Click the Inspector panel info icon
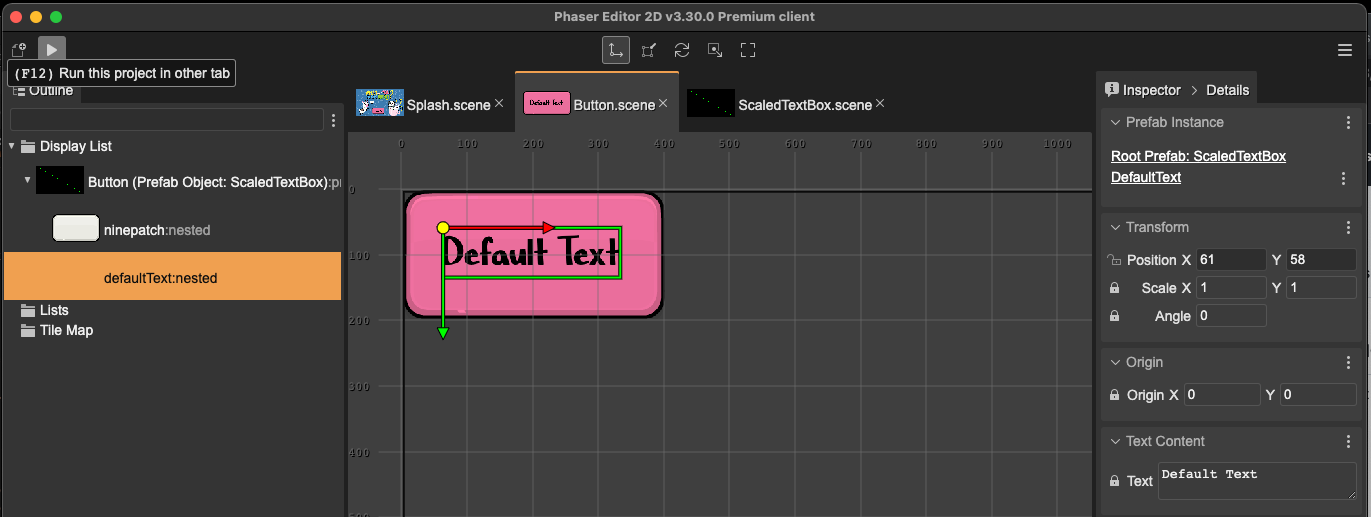The height and width of the screenshot is (517, 1371). click(x=1111, y=89)
